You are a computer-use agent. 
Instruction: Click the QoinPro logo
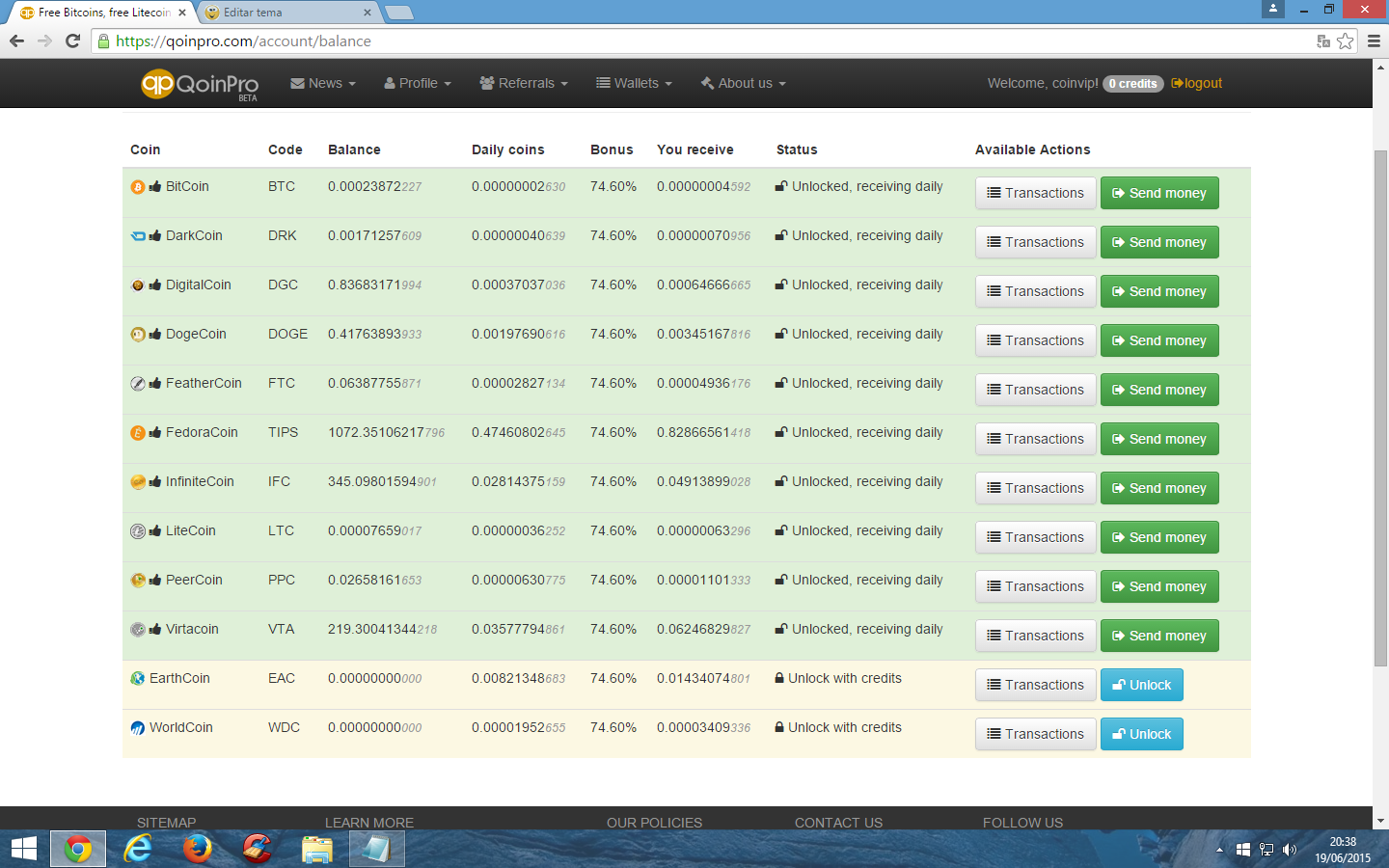200,85
